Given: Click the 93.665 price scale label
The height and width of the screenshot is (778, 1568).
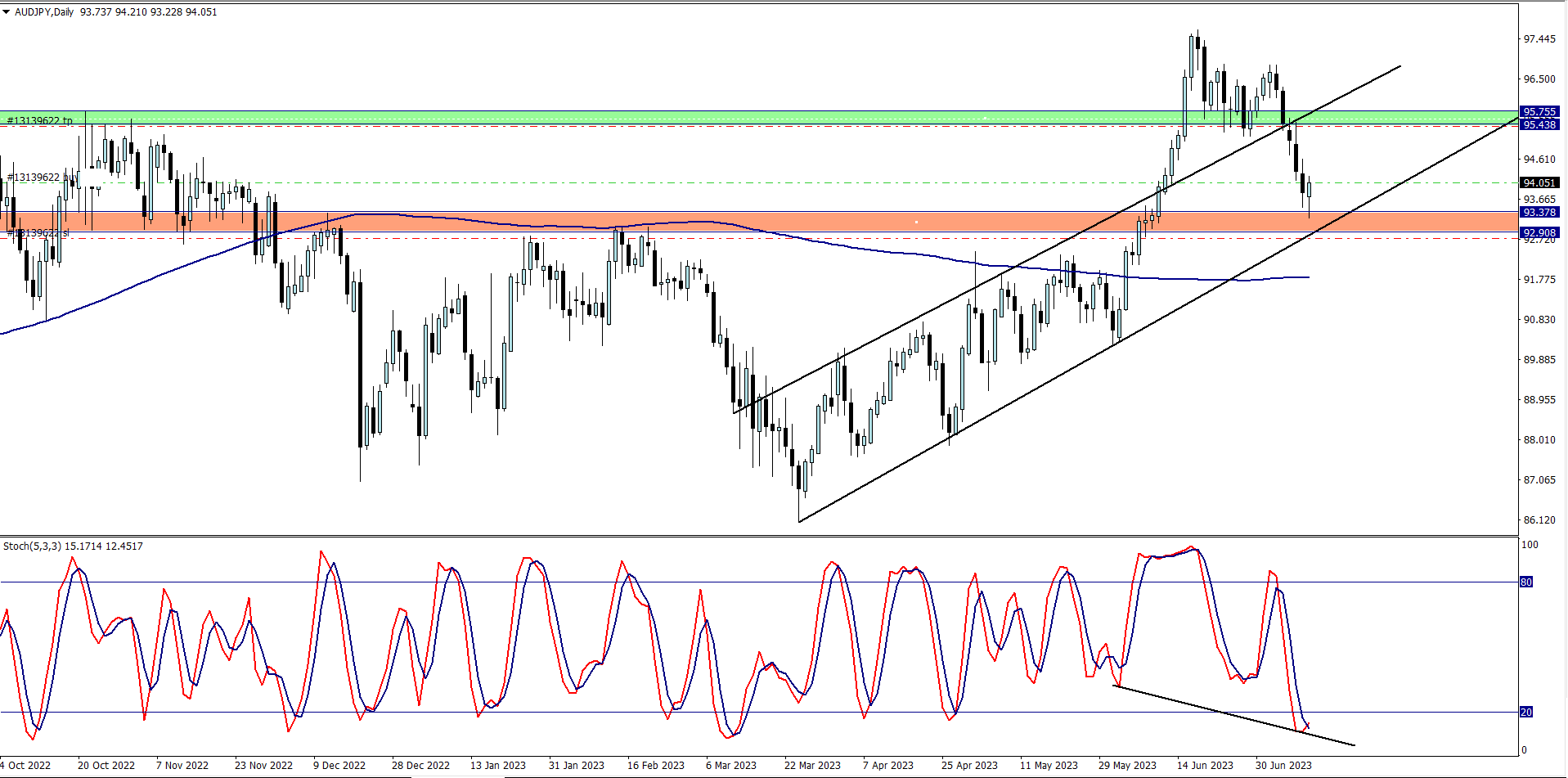Looking at the screenshot, I should 1539,200.
